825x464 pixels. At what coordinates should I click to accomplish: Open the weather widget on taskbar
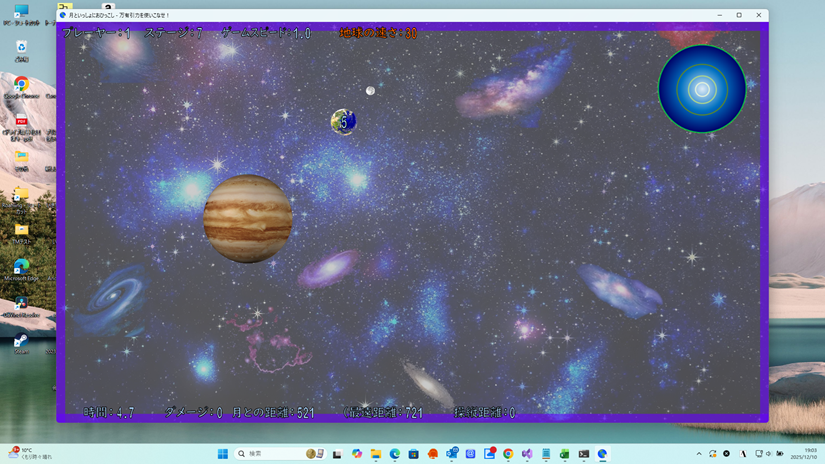tap(30, 454)
